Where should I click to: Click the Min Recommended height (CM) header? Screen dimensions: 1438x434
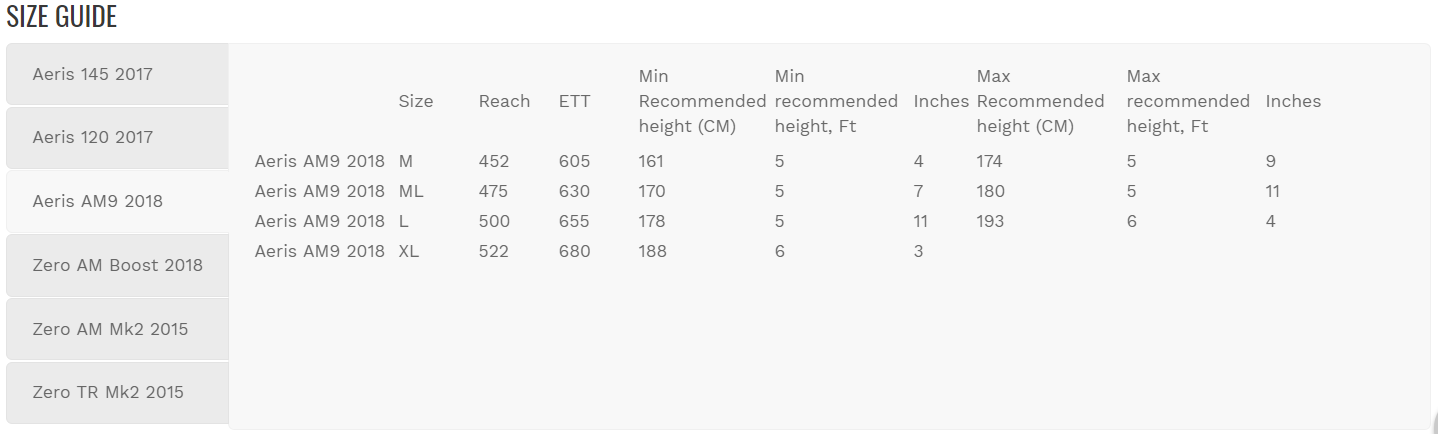pyautogui.click(x=702, y=101)
